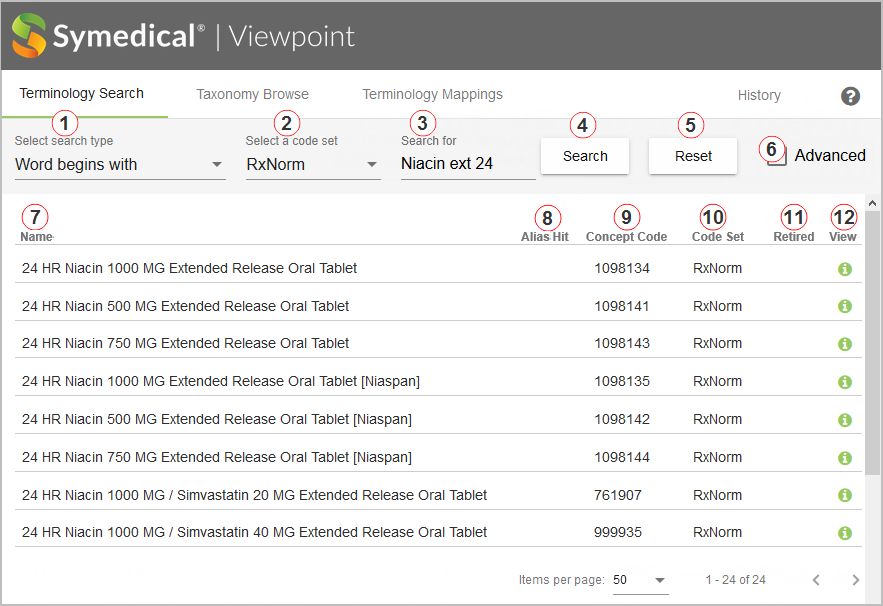The image size is (883, 606).
Task: Toggle the Advanced checkbox
Action: 777,156
